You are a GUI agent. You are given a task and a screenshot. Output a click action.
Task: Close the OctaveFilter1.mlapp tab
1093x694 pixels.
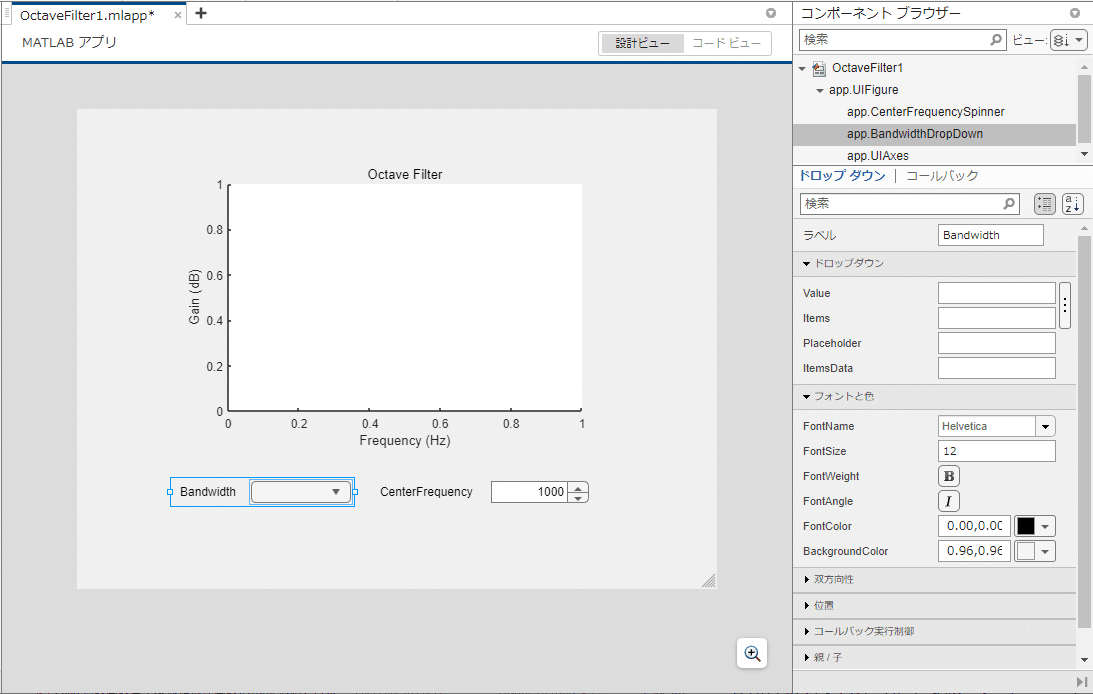(178, 15)
